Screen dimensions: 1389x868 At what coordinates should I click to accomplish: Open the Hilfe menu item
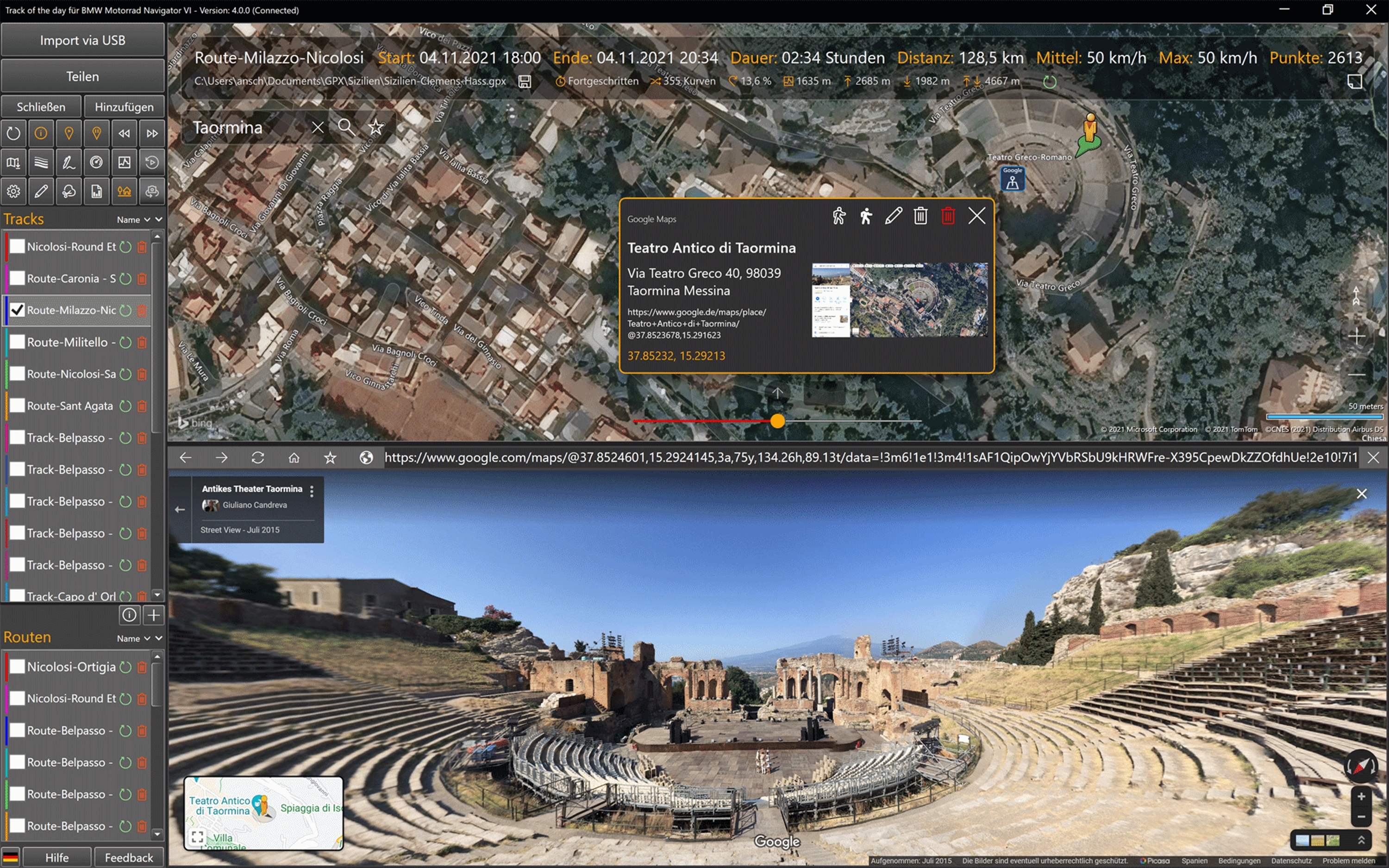[x=57, y=857]
